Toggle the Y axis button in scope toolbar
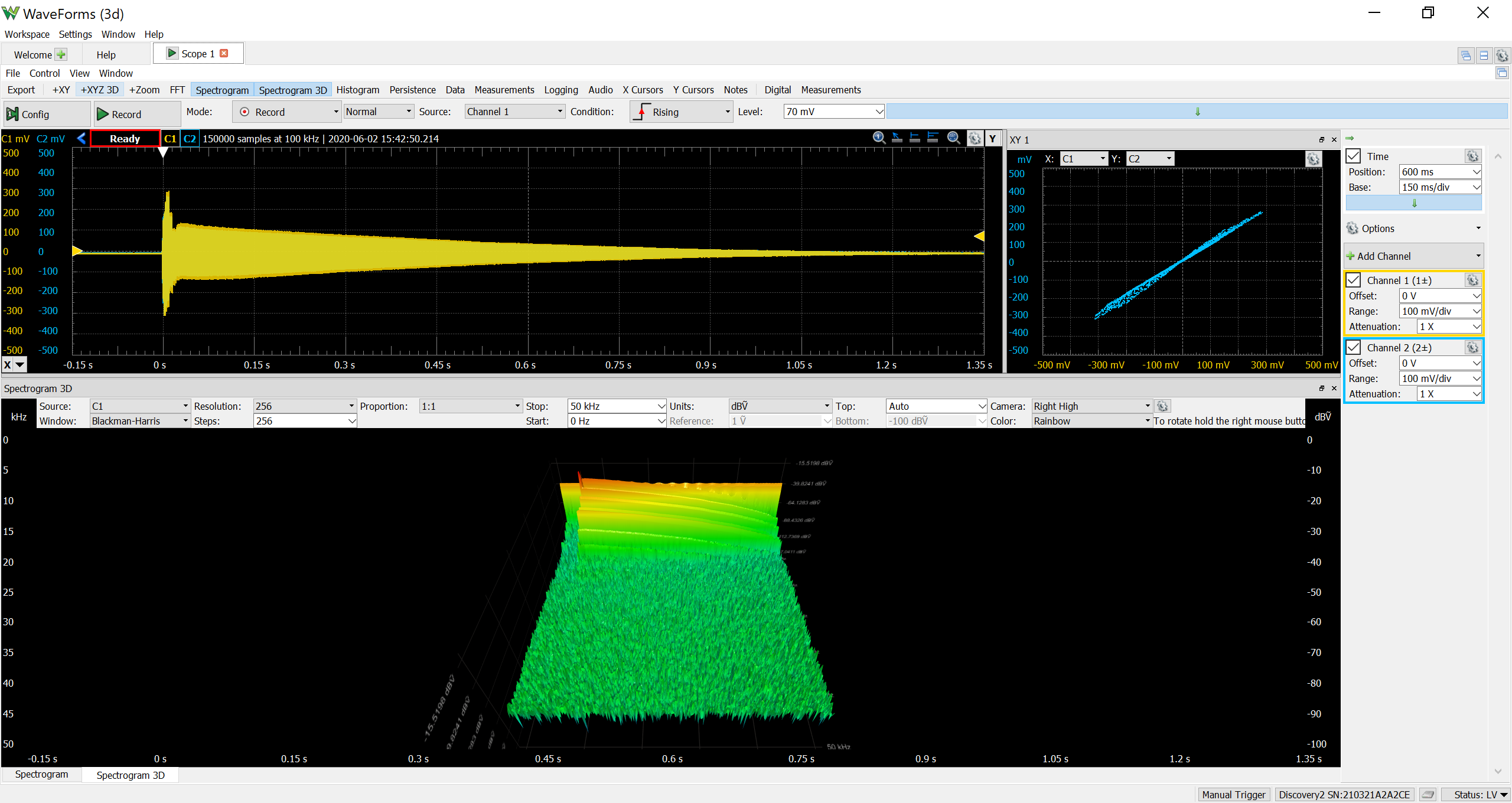This screenshot has width=1512, height=803. 993,139
